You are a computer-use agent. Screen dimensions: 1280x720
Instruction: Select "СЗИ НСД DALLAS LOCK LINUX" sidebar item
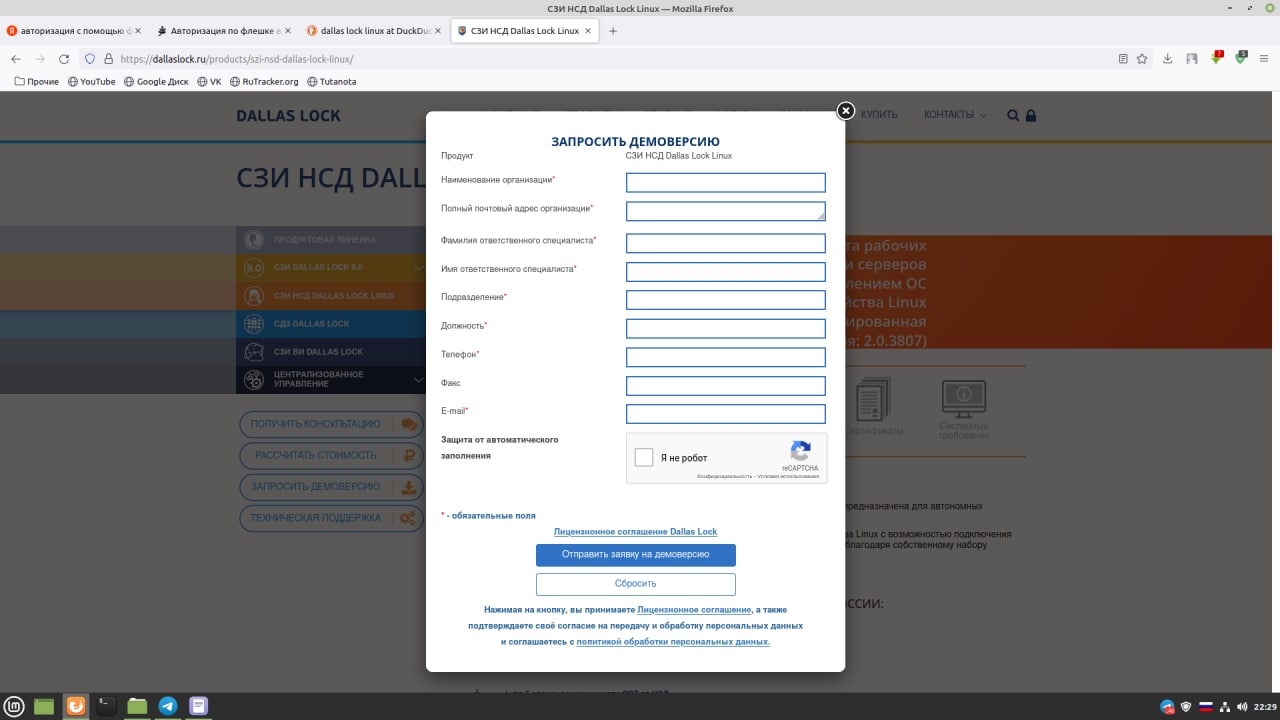click(331, 296)
